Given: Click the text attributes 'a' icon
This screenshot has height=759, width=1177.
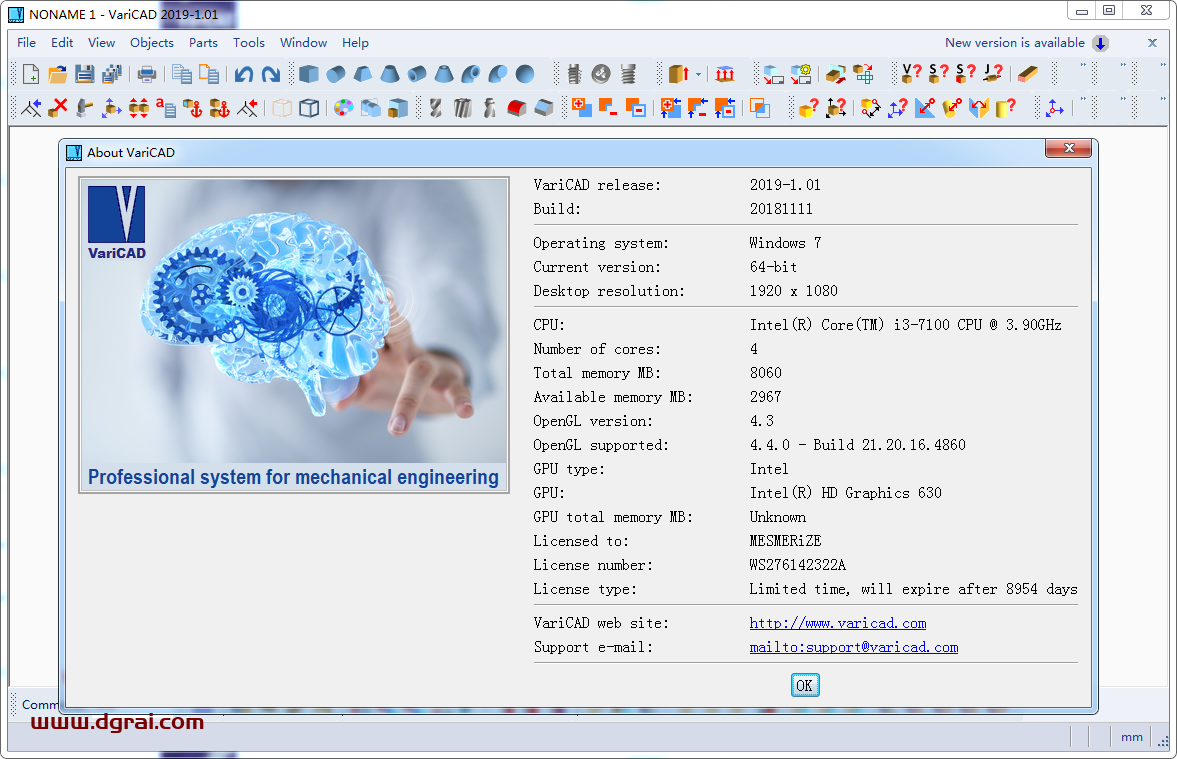Looking at the screenshot, I should [x=165, y=108].
